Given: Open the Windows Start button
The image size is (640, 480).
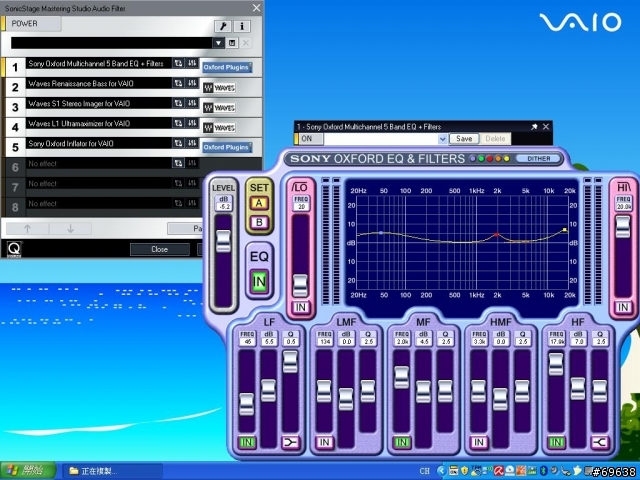Looking at the screenshot, I should 28,471.
